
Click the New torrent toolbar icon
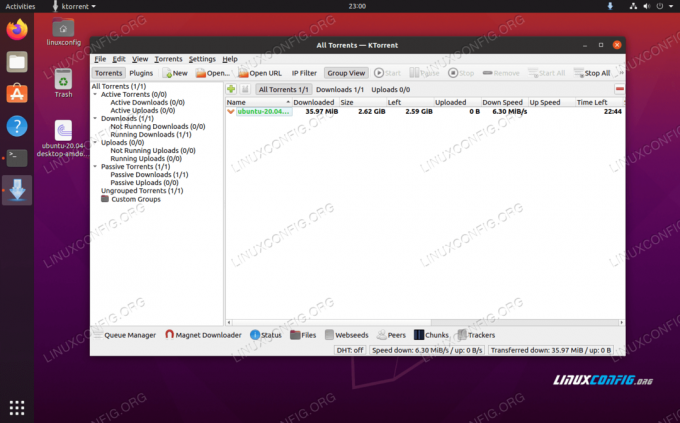pyautogui.click(x=175, y=73)
